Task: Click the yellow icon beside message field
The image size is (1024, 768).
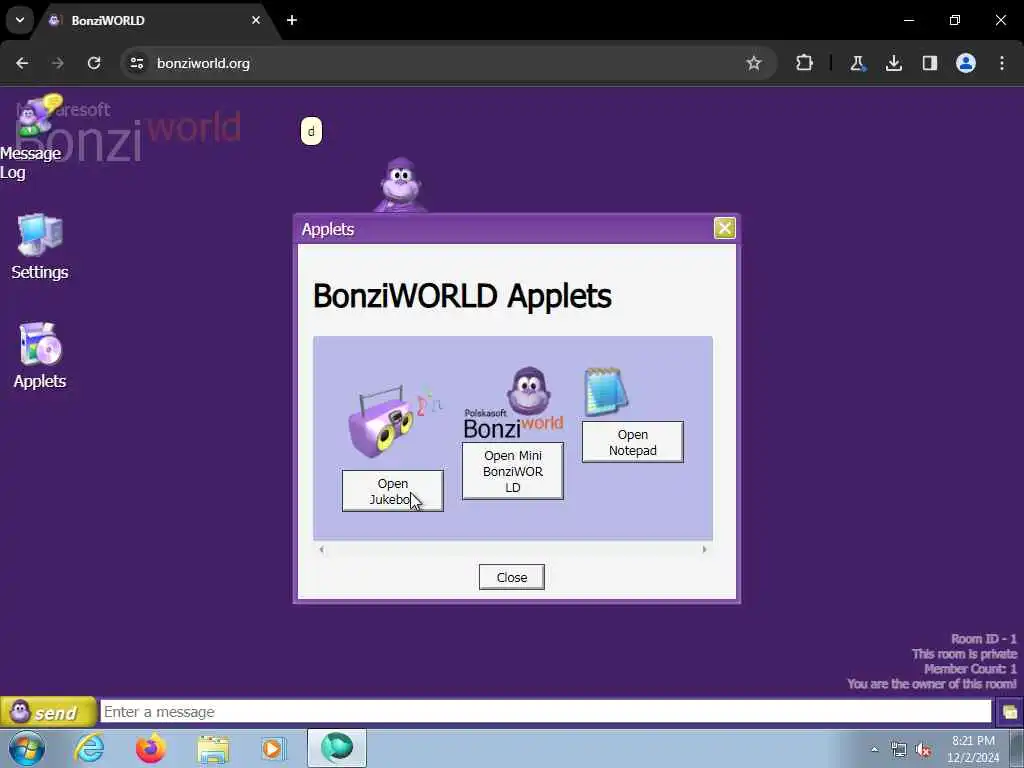Action: click(x=1009, y=712)
